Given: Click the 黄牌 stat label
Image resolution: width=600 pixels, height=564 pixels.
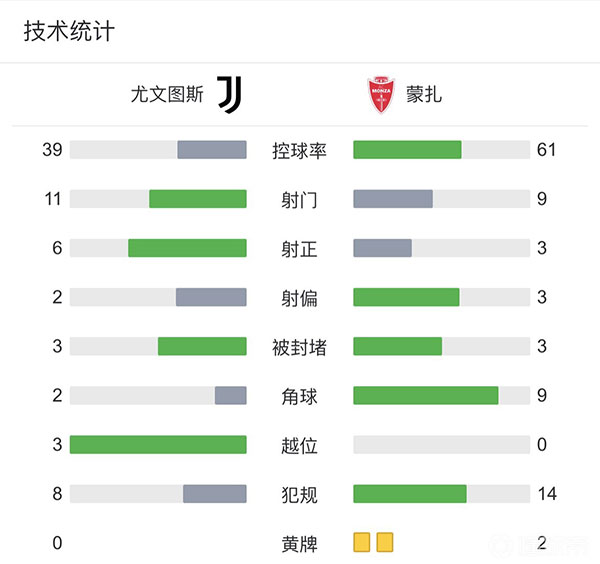Looking at the screenshot, I should [300, 544].
